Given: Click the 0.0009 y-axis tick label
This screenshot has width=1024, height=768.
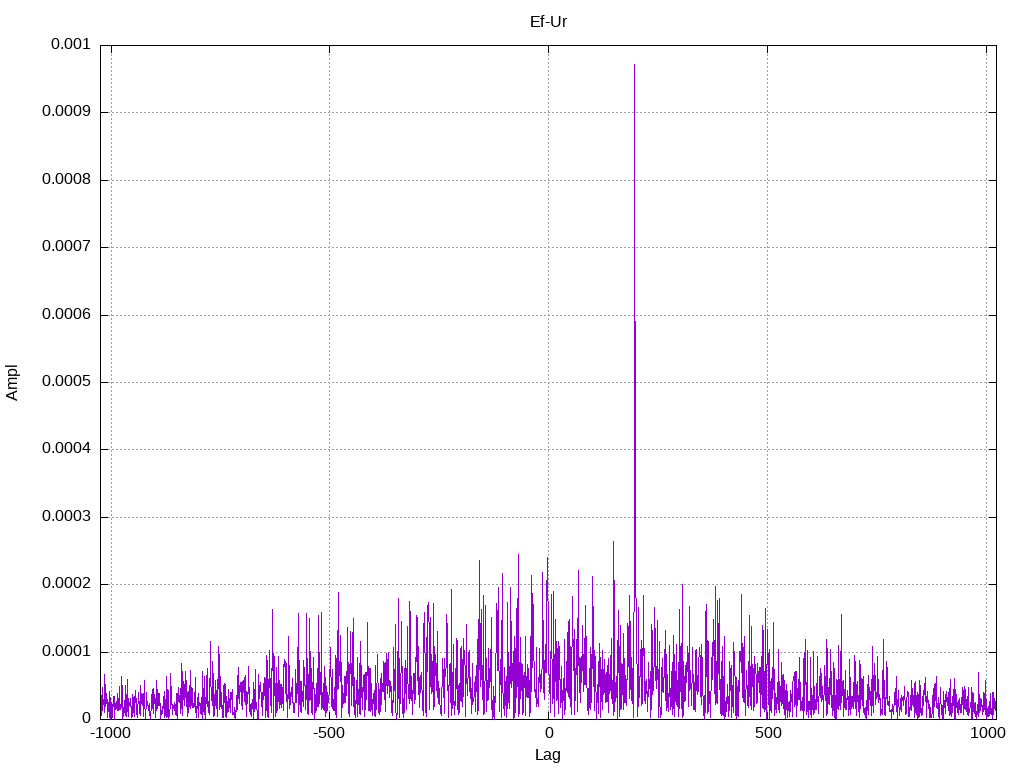Looking at the screenshot, I should 66,112.
